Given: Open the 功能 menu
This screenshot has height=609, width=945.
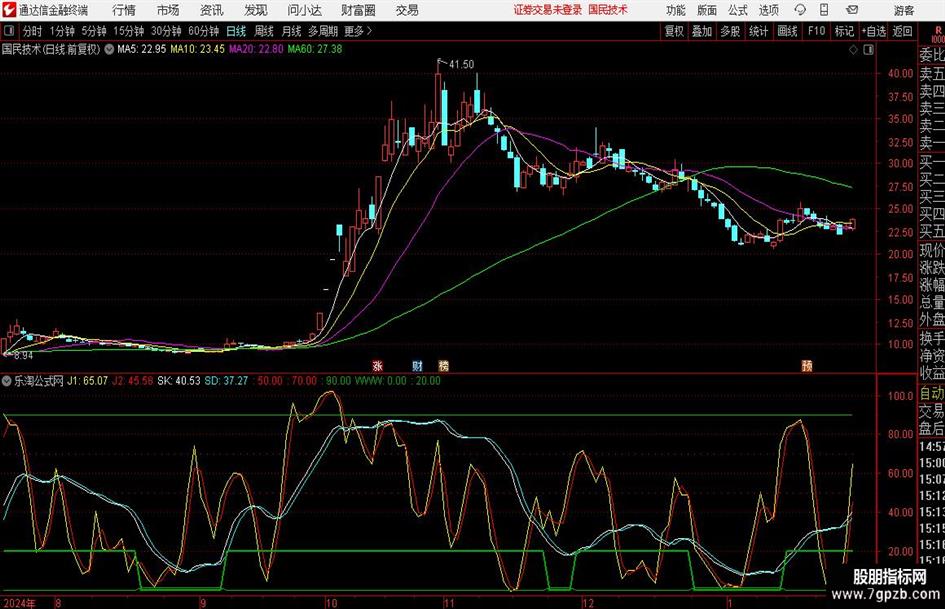Looking at the screenshot, I should pyautogui.click(x=676, y=10).
